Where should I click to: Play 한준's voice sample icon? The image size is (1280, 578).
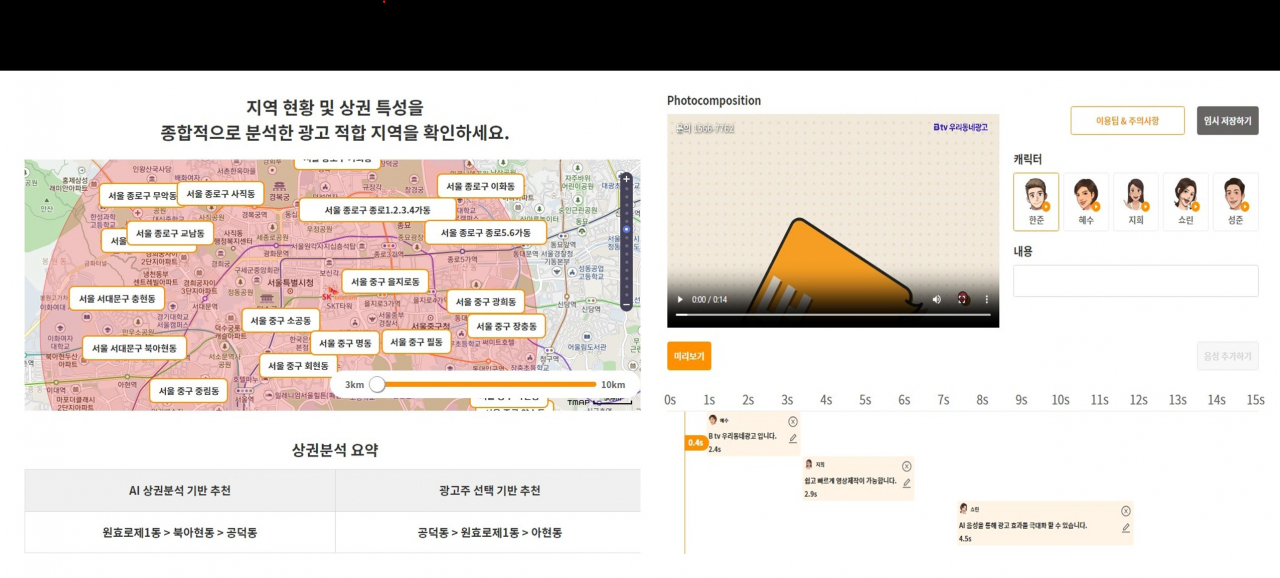pyautogui.click(x=1046, y=207)
